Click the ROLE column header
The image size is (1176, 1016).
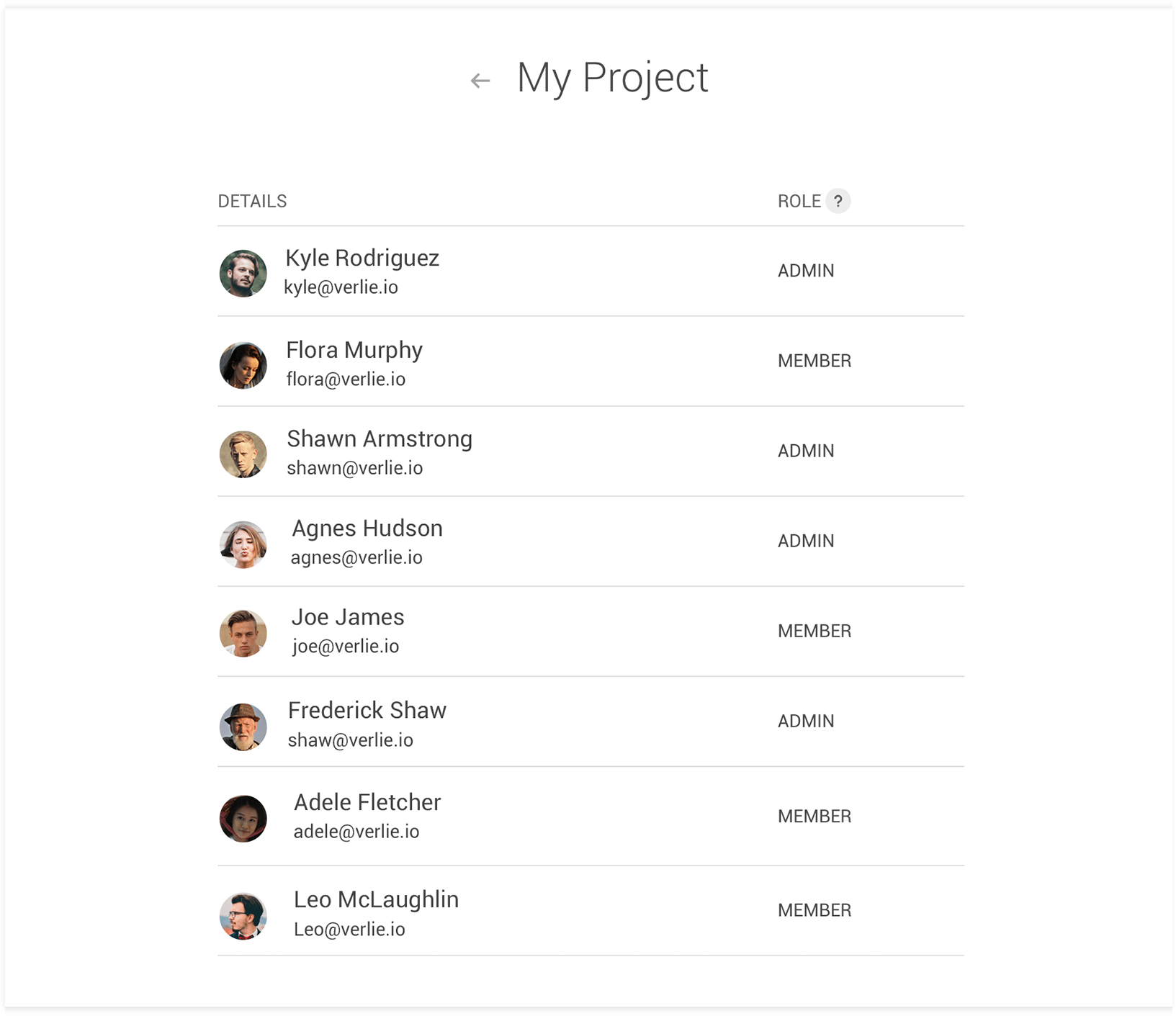point(799,202)
